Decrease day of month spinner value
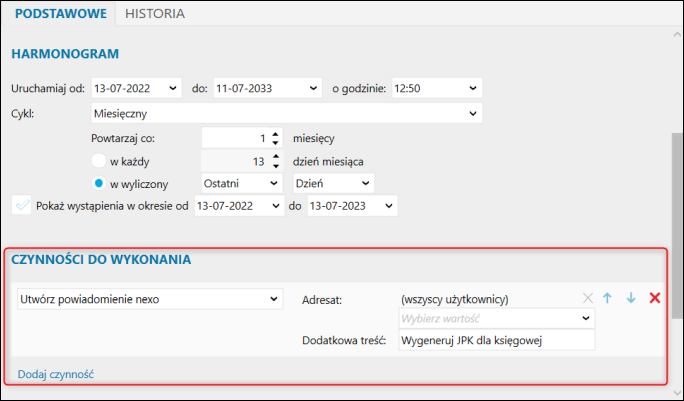The image size is (684, 401). coord(275,166)
